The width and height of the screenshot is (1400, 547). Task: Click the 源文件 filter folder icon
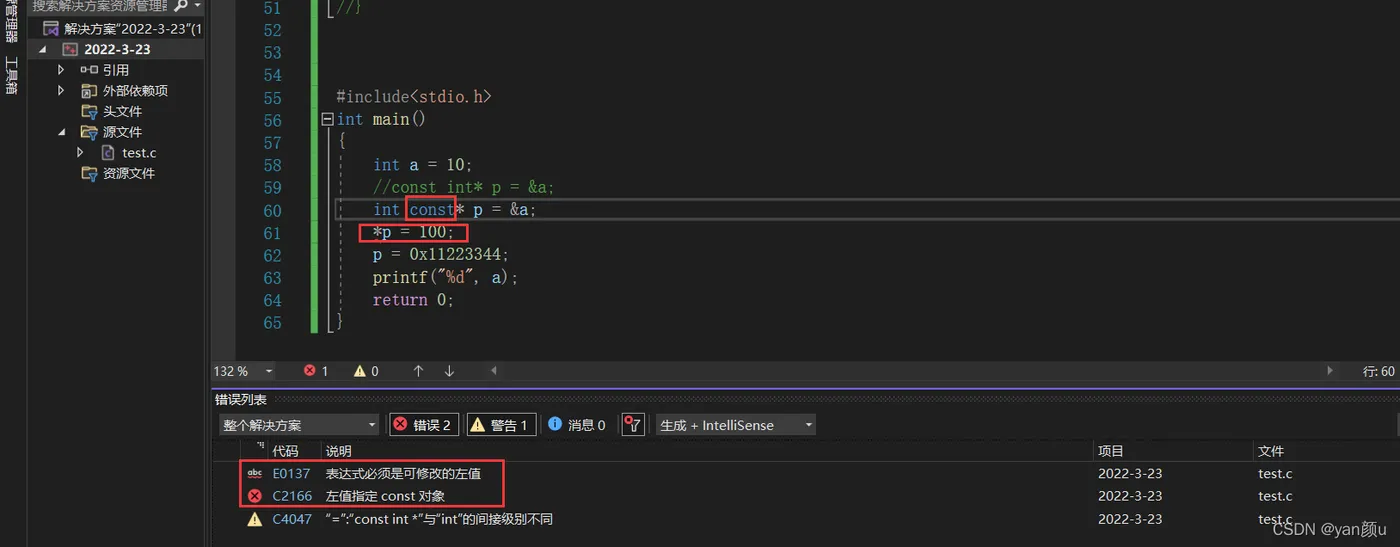(x=89, y=132)
